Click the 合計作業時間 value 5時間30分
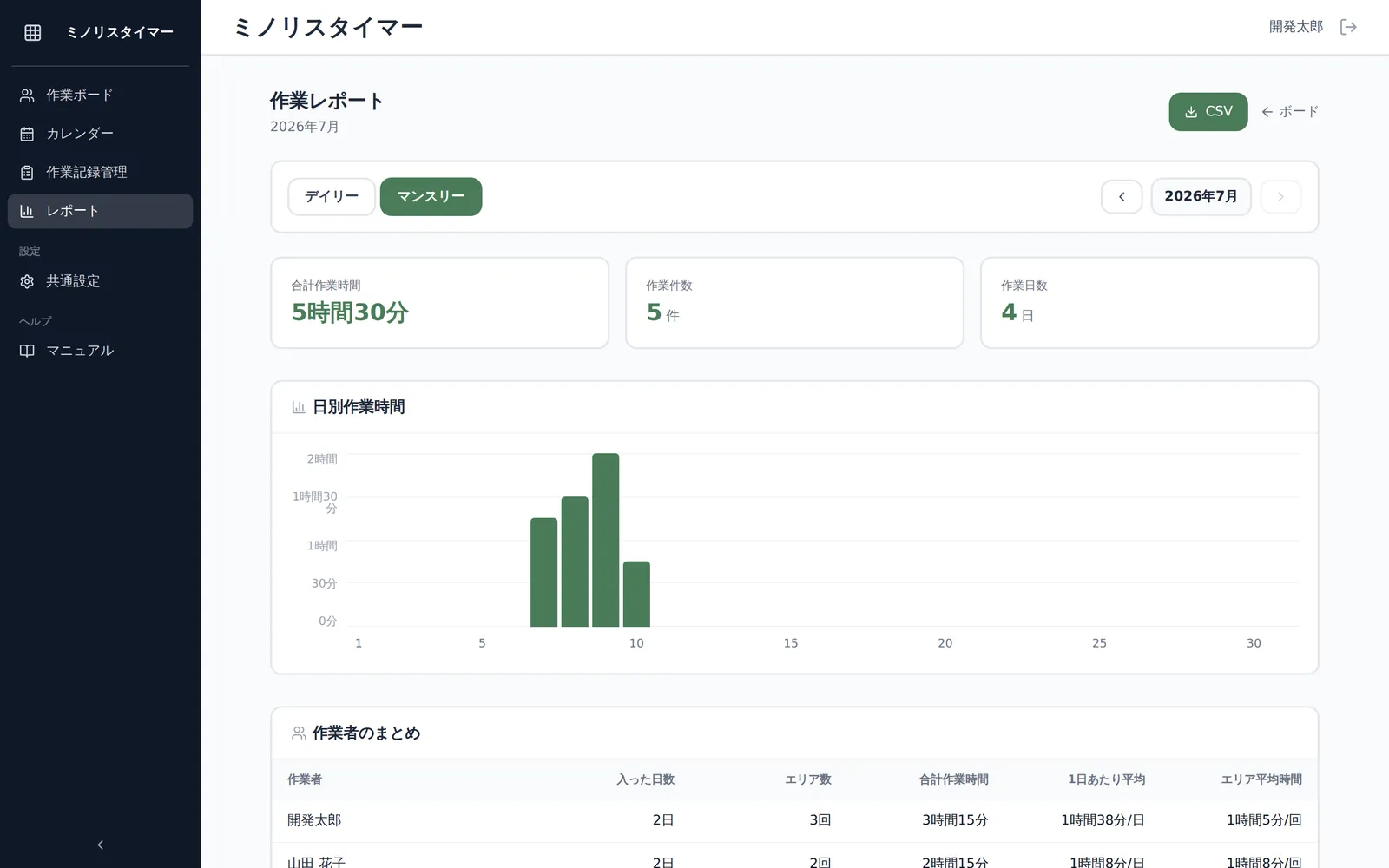The image size is (1389, 868). click(350, 312)
